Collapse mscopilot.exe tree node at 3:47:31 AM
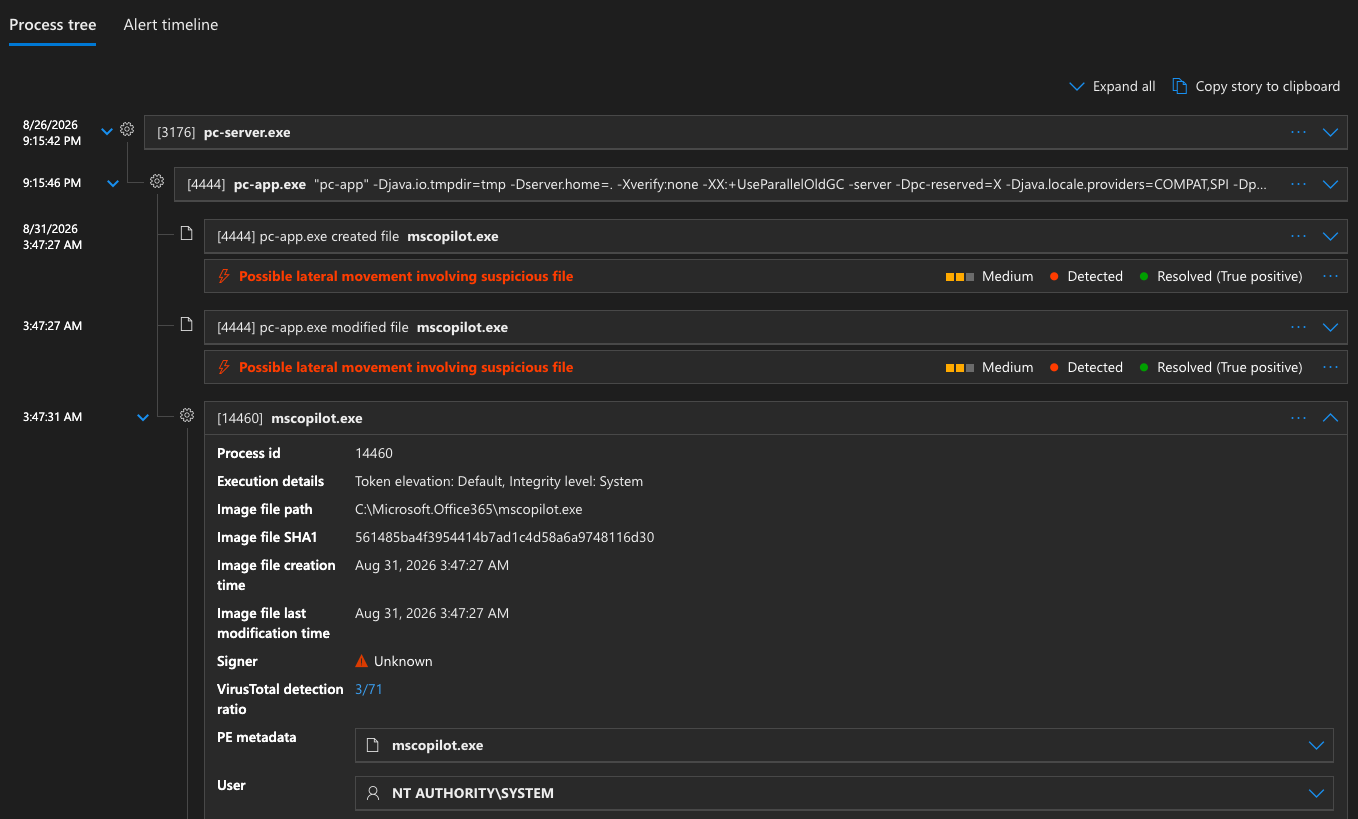Image resolution: width=1358 pixels, height=819 pixels. (x=143, y=418)
